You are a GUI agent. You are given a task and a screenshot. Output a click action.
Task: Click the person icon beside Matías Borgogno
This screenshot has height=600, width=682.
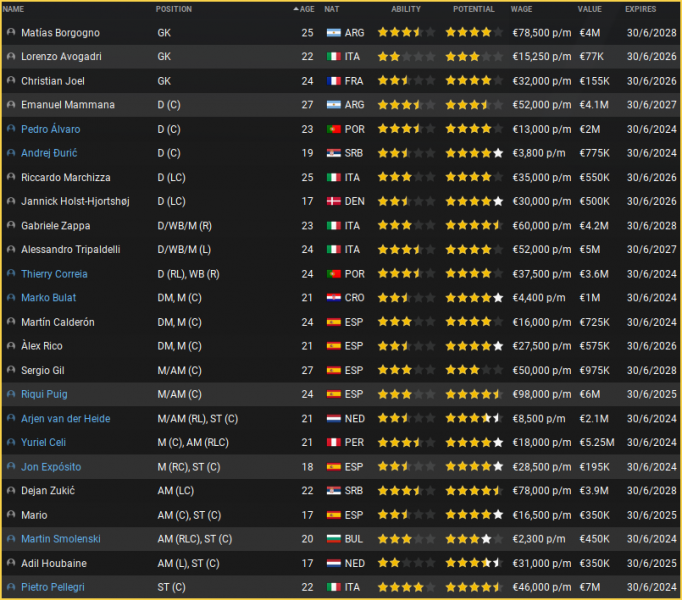(11, 33)
